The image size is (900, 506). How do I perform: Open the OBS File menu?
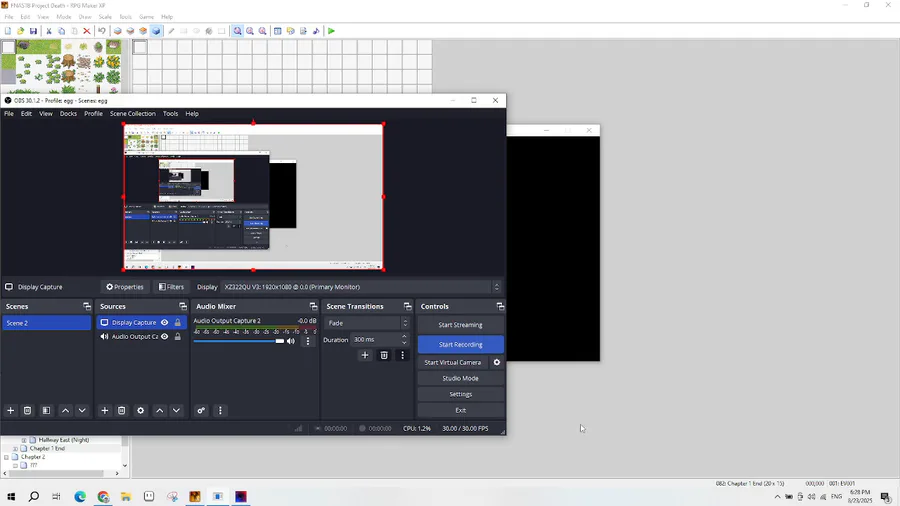coord(9,114)
